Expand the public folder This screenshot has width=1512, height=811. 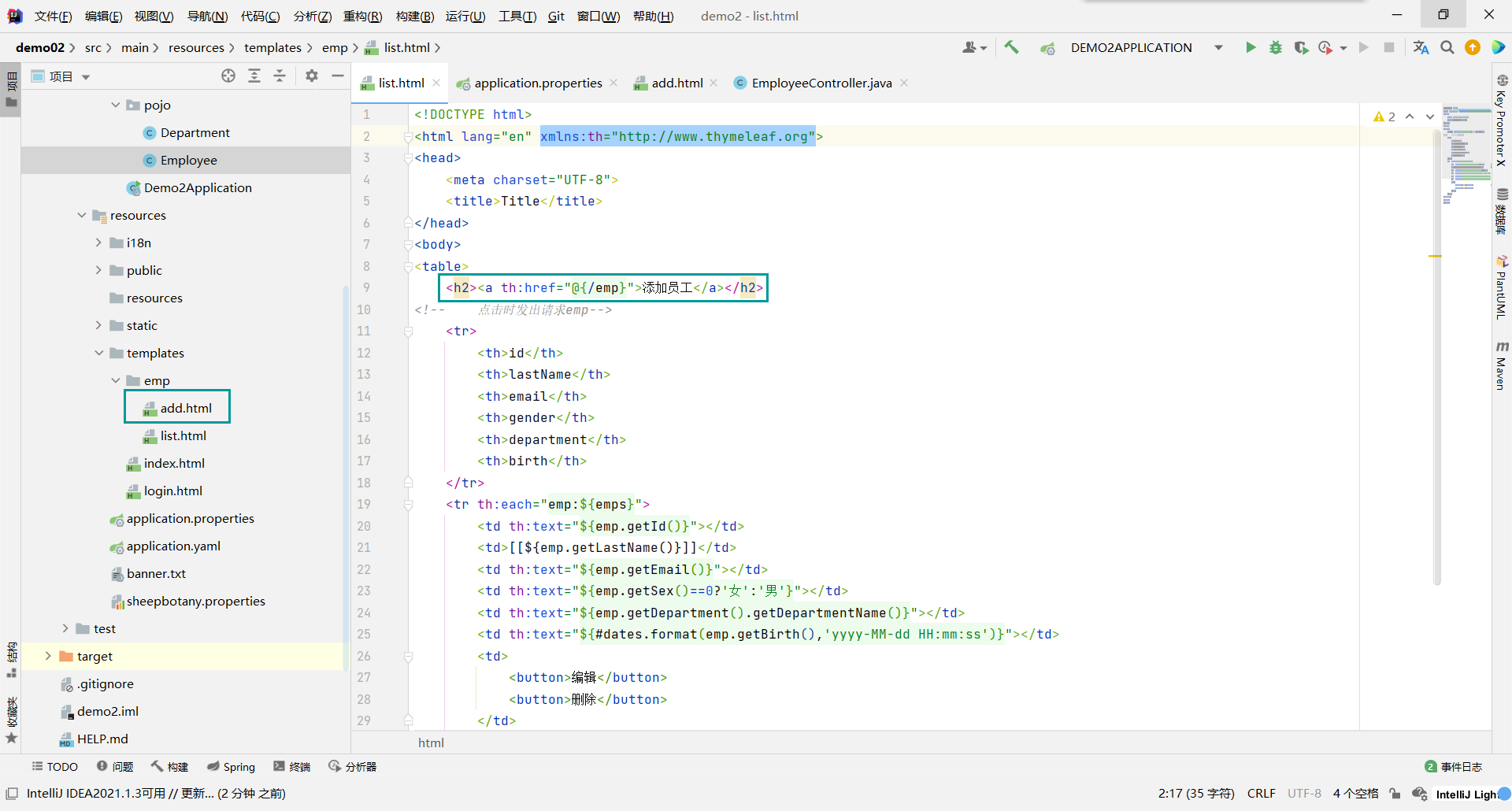click(x=98, y=270)
